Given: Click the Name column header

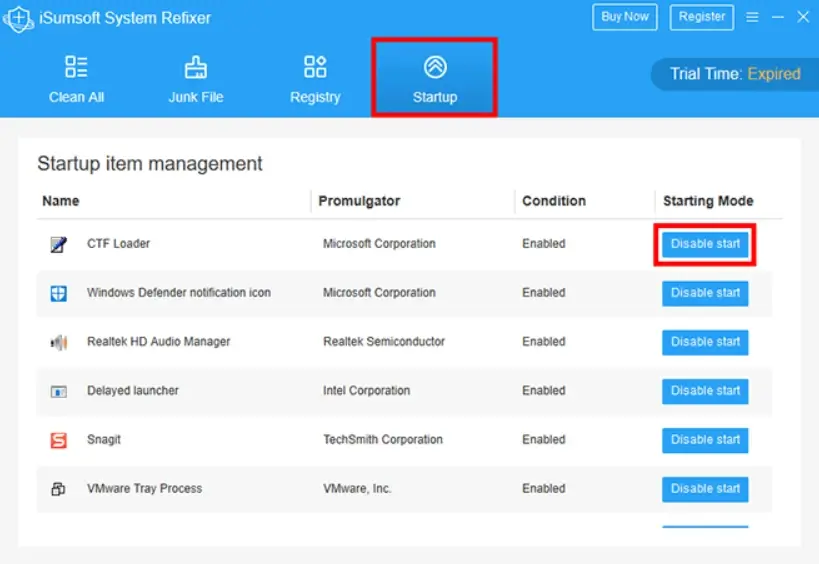Looking at the screenshot, I should (x=61, y=201).
